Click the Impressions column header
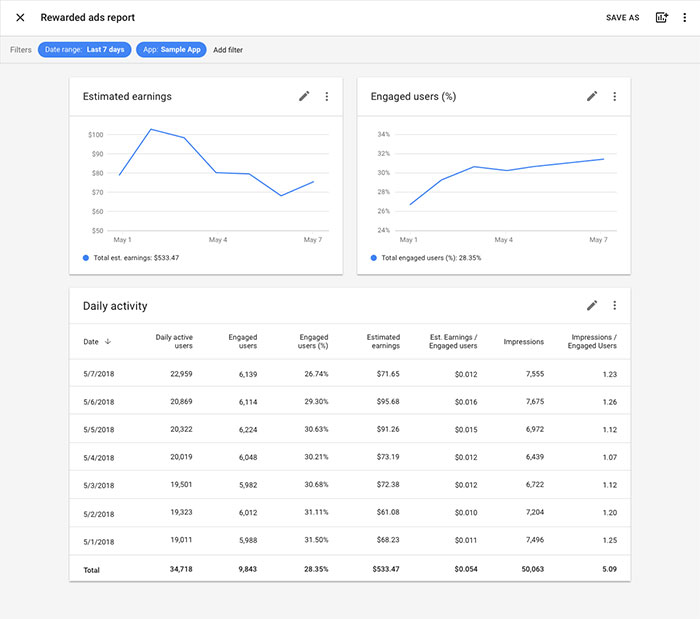 [524, 342]
